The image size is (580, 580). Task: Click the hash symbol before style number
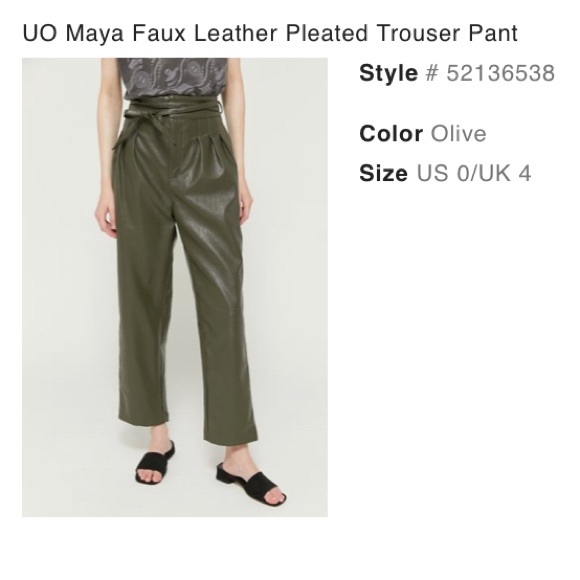click(431, 73)
